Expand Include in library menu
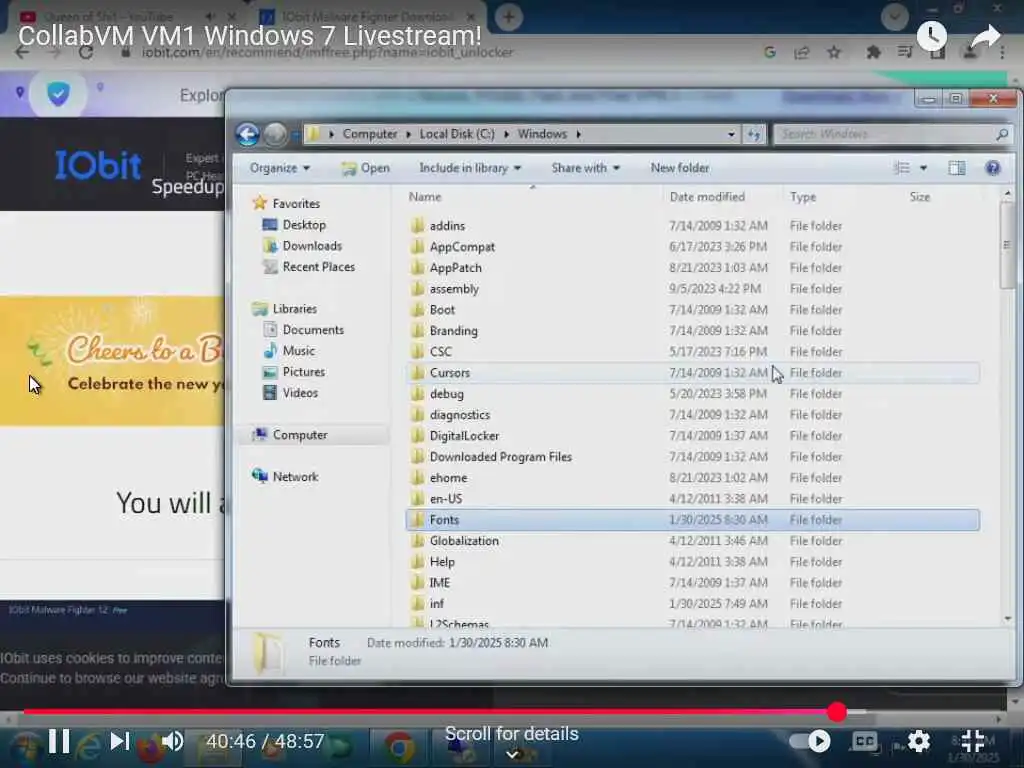This screenshot has height=768, width=1024. pos(470,168)
